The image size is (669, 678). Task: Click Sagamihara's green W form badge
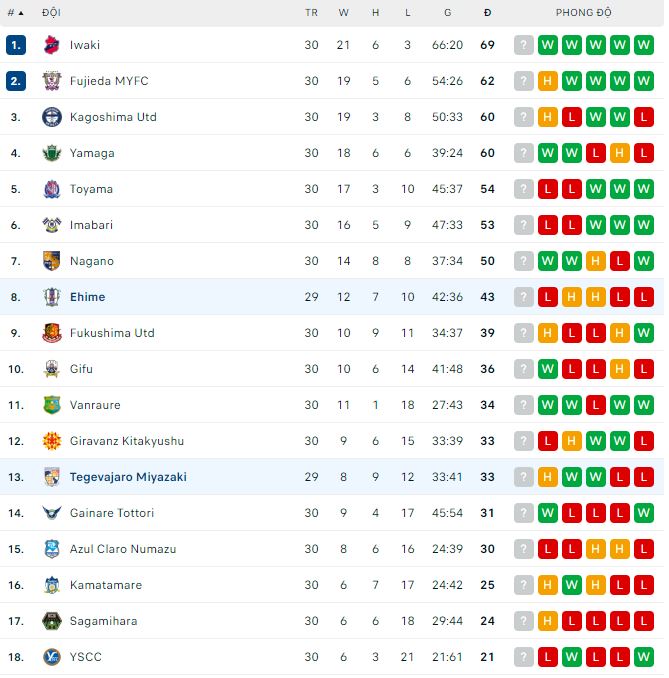tap(643, 621)
